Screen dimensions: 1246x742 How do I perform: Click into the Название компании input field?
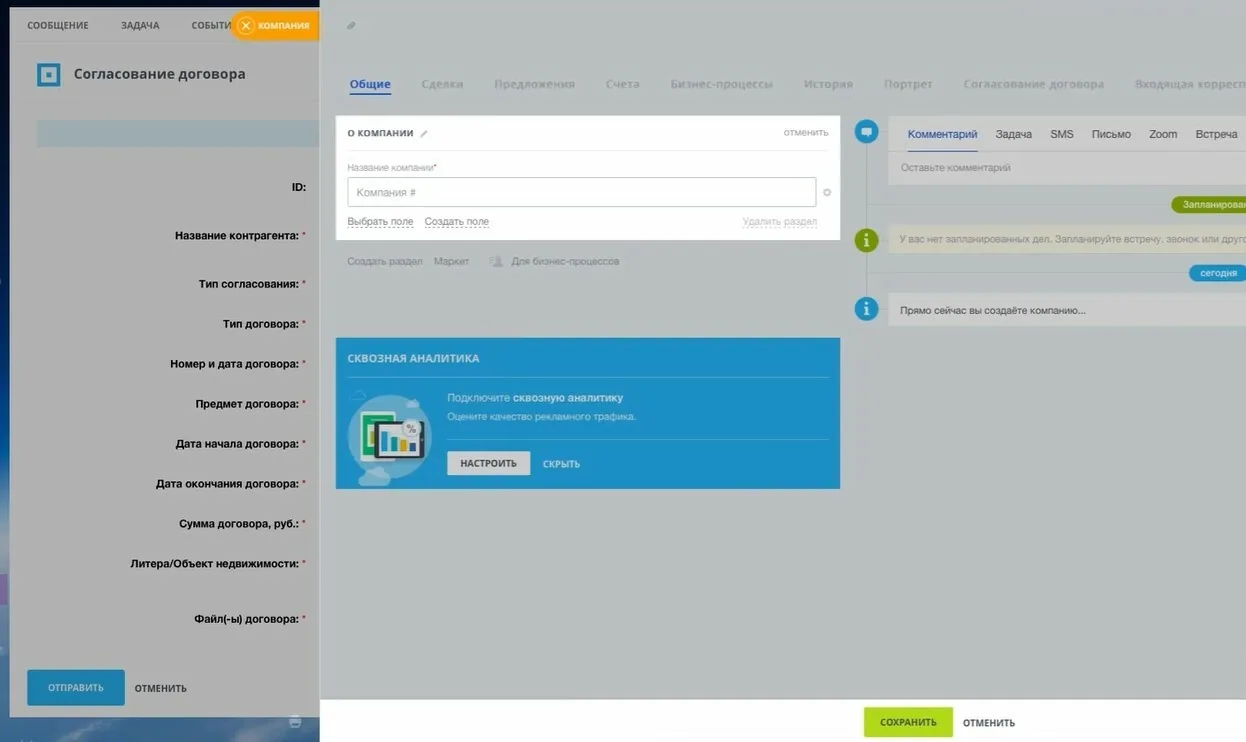582,192
